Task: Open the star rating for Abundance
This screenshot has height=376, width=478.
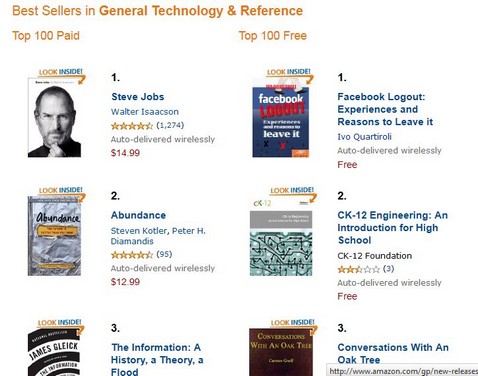Action: (132, 255)
